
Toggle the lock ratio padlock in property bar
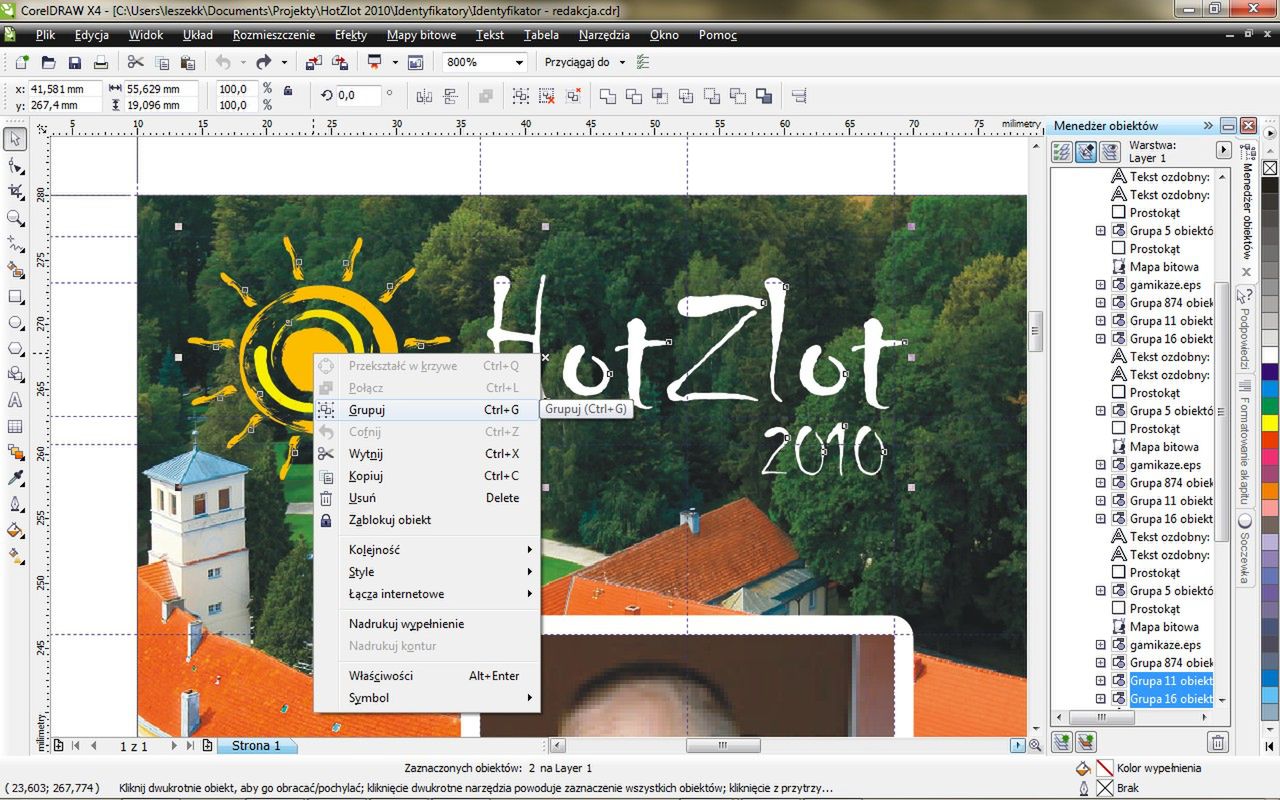[x=288, y=91]
